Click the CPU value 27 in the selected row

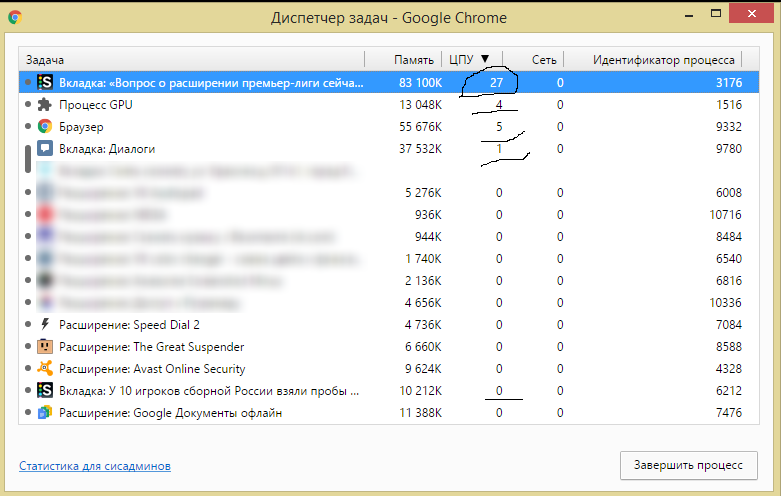pyautogui.click(x=497, y=83)
